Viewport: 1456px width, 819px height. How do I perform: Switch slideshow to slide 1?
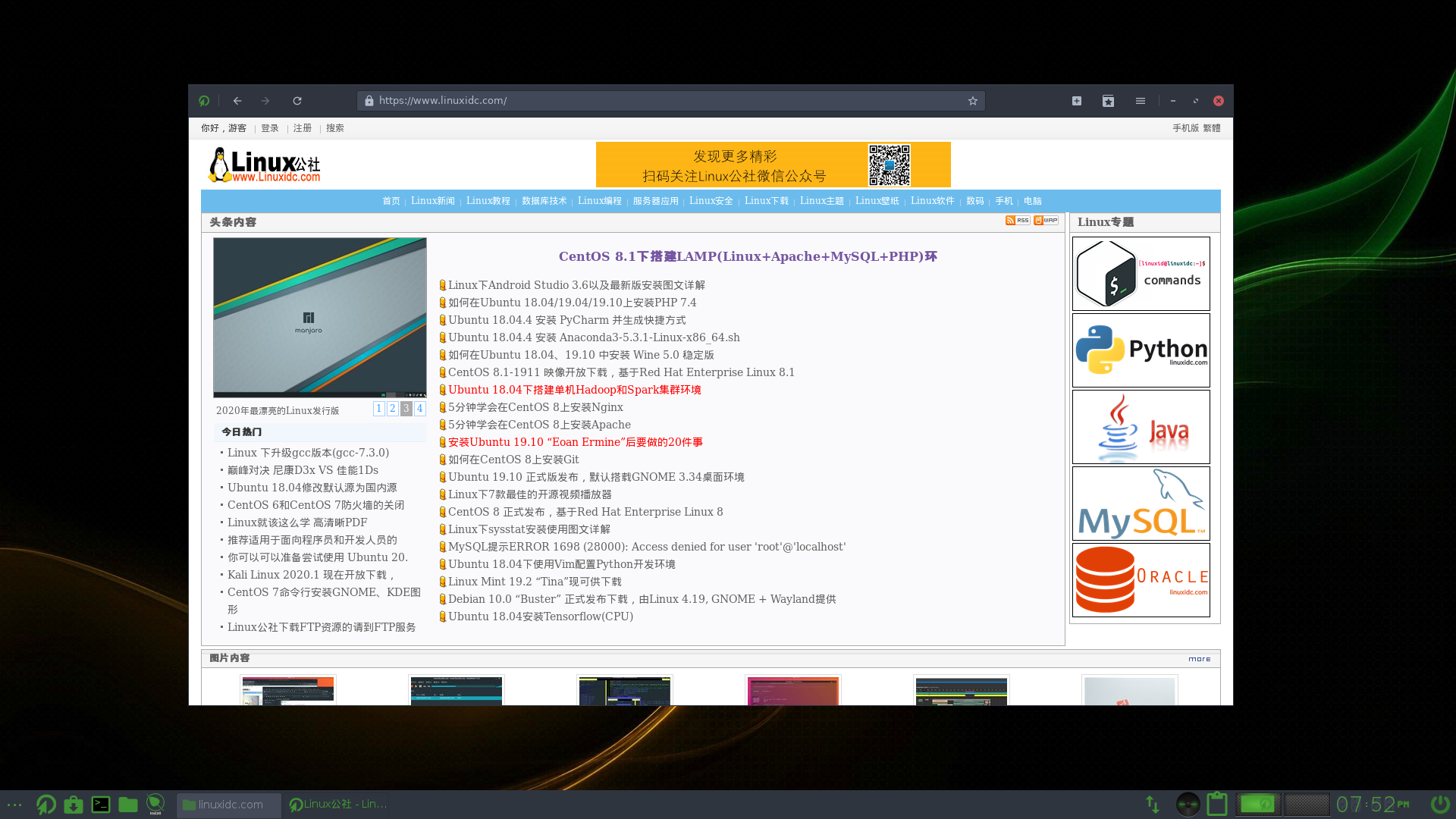379,409
